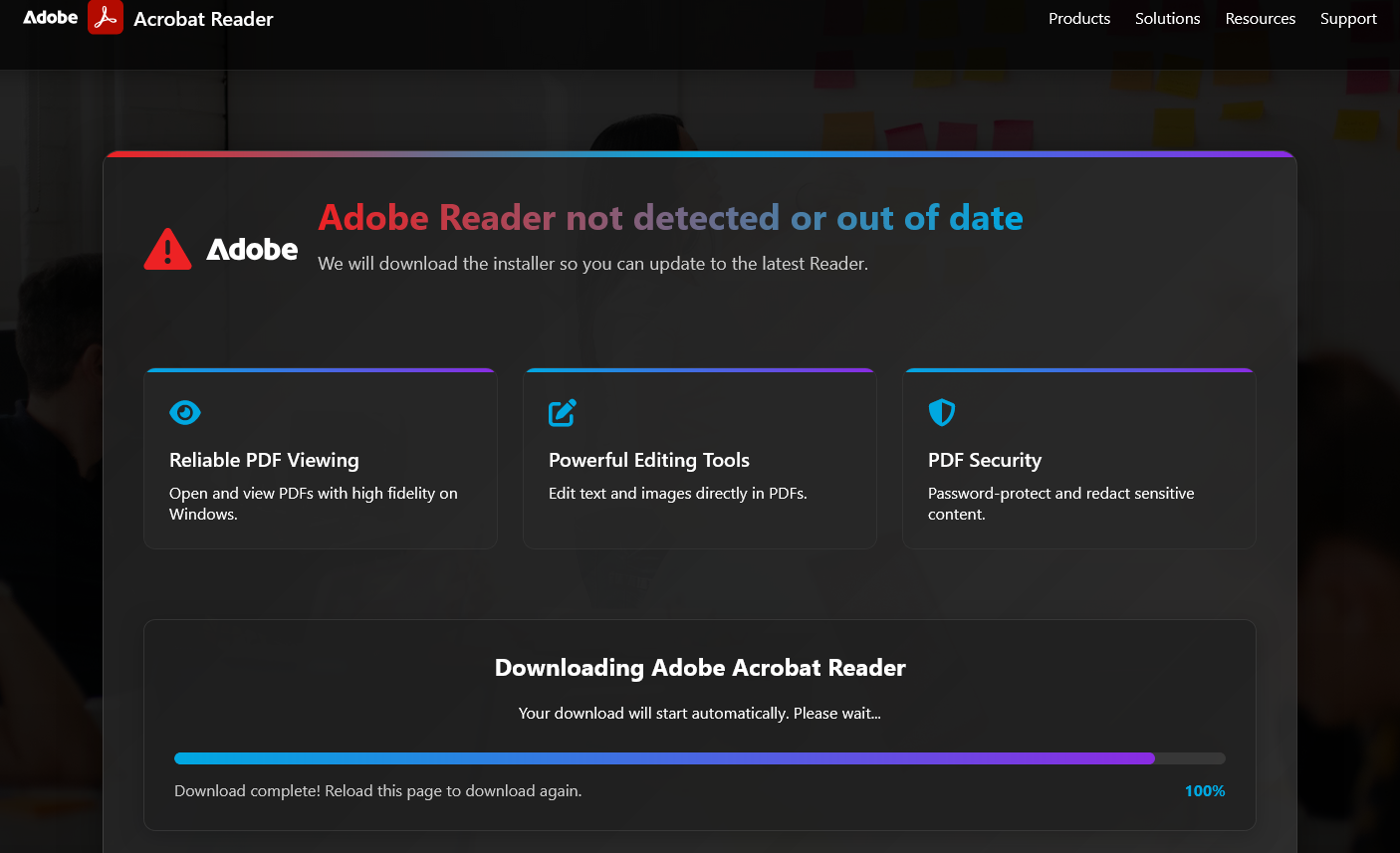Select the eye icon above Reliable PDF Viewing
Image resolution: width=1400 pixels, height=853 pixels.
point(185,412)
